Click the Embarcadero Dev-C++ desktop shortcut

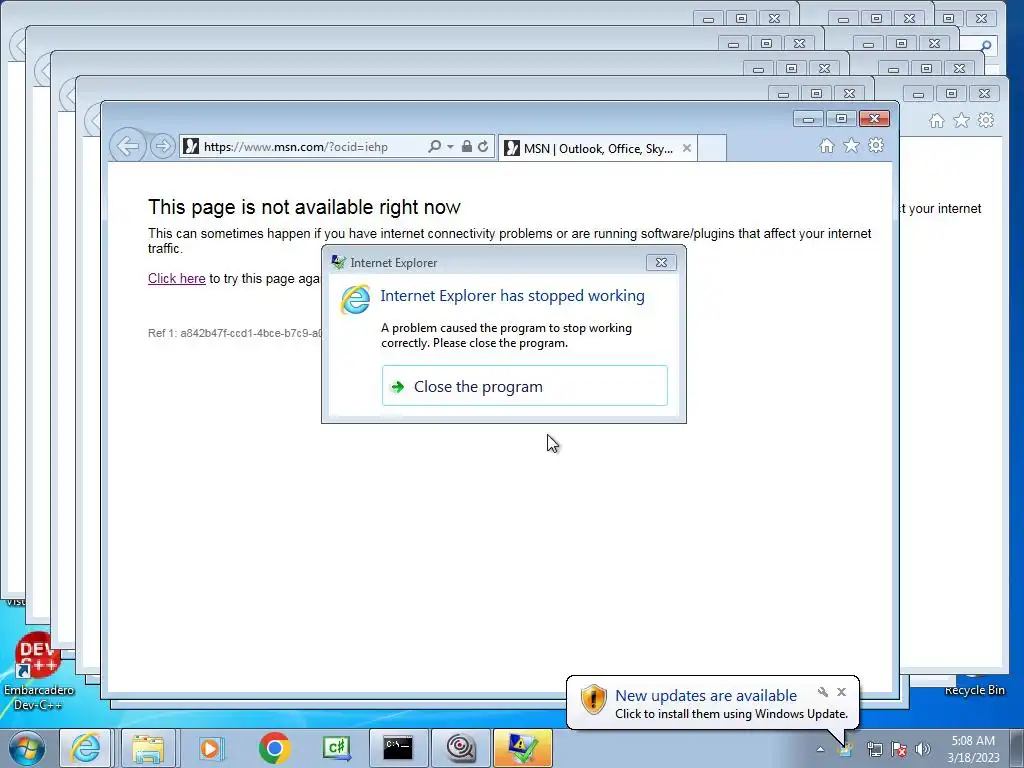click(x=38, y=673)
